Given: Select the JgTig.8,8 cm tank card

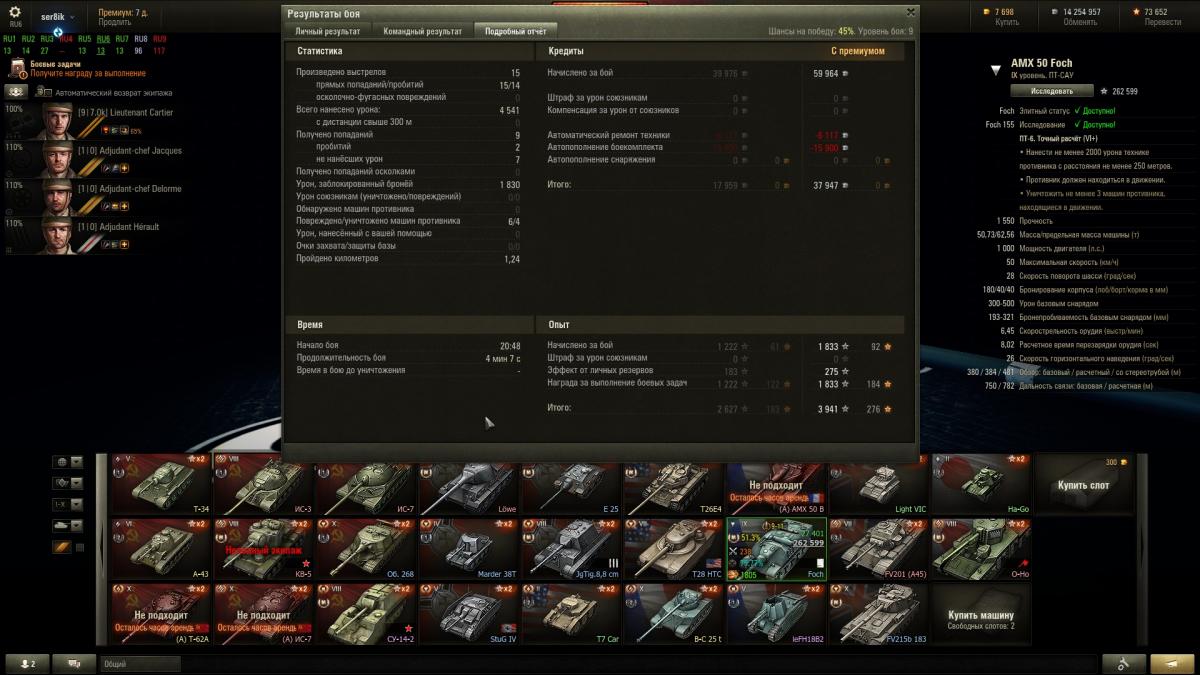Looking at the screenshot, I should click(571, 549).
